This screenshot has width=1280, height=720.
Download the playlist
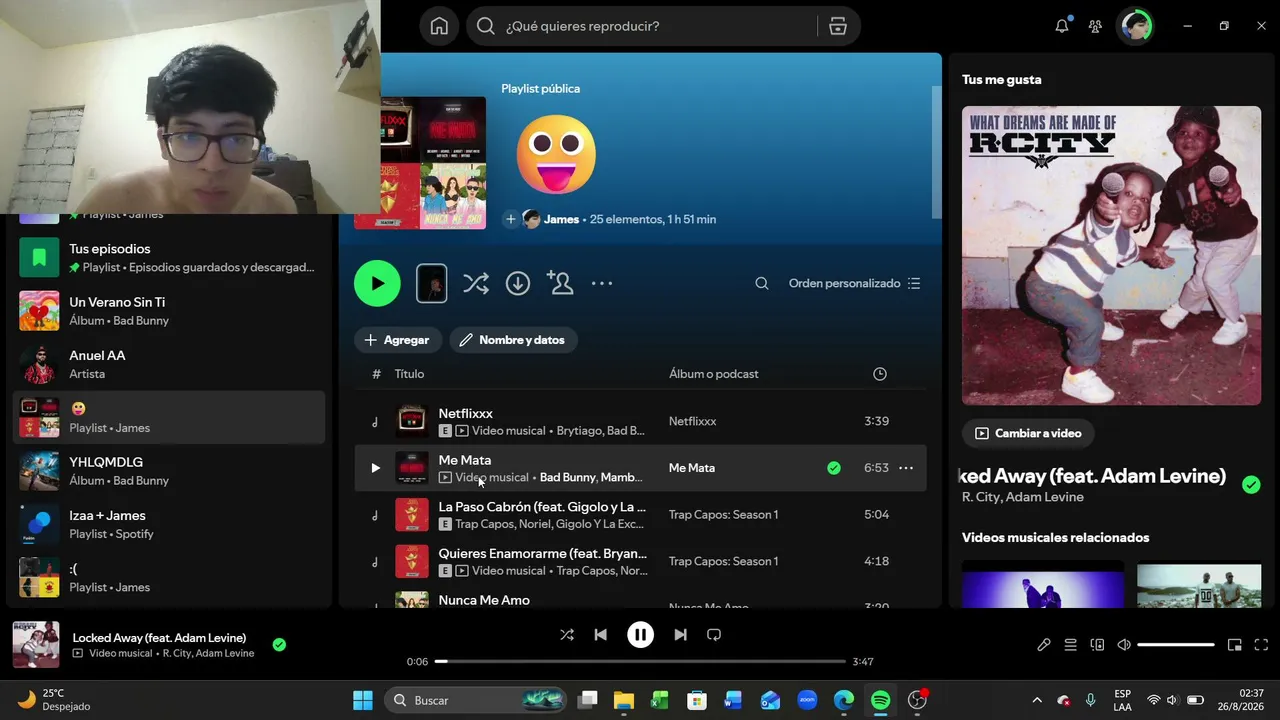tap(518, 283)
